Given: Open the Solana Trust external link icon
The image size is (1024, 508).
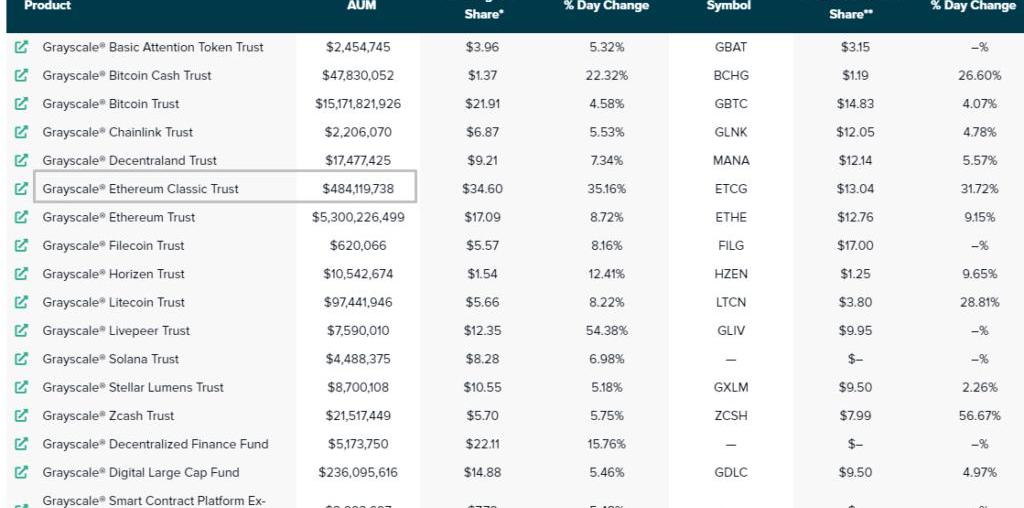Looking at the screenshot, I should (x=22, y=359).
